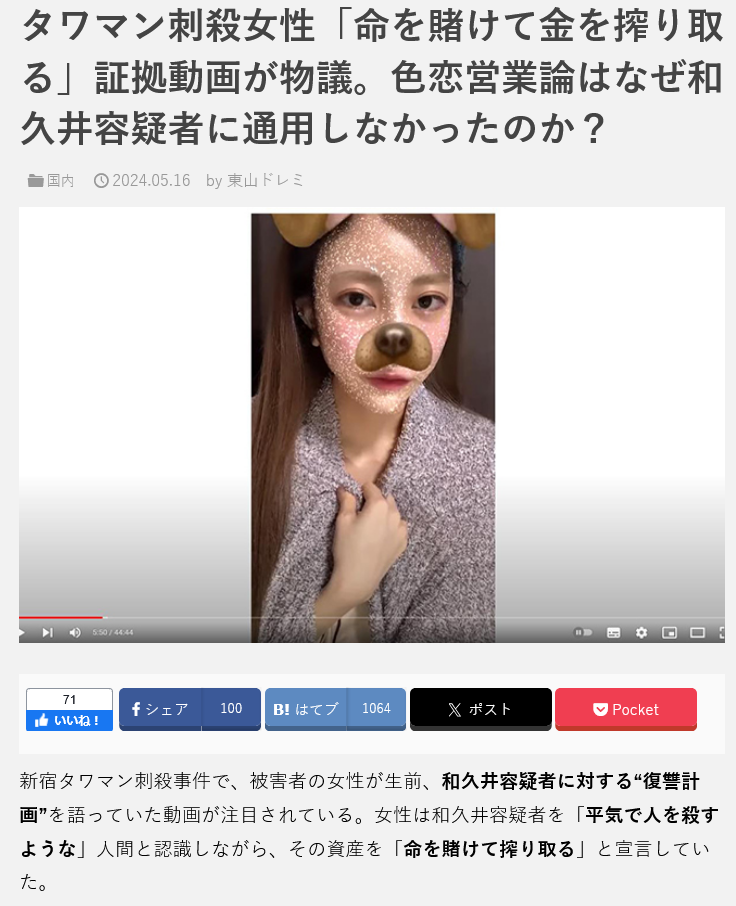Save the article to Pocket
Viewport: 736px width, 906px height.
pos(626,709)
